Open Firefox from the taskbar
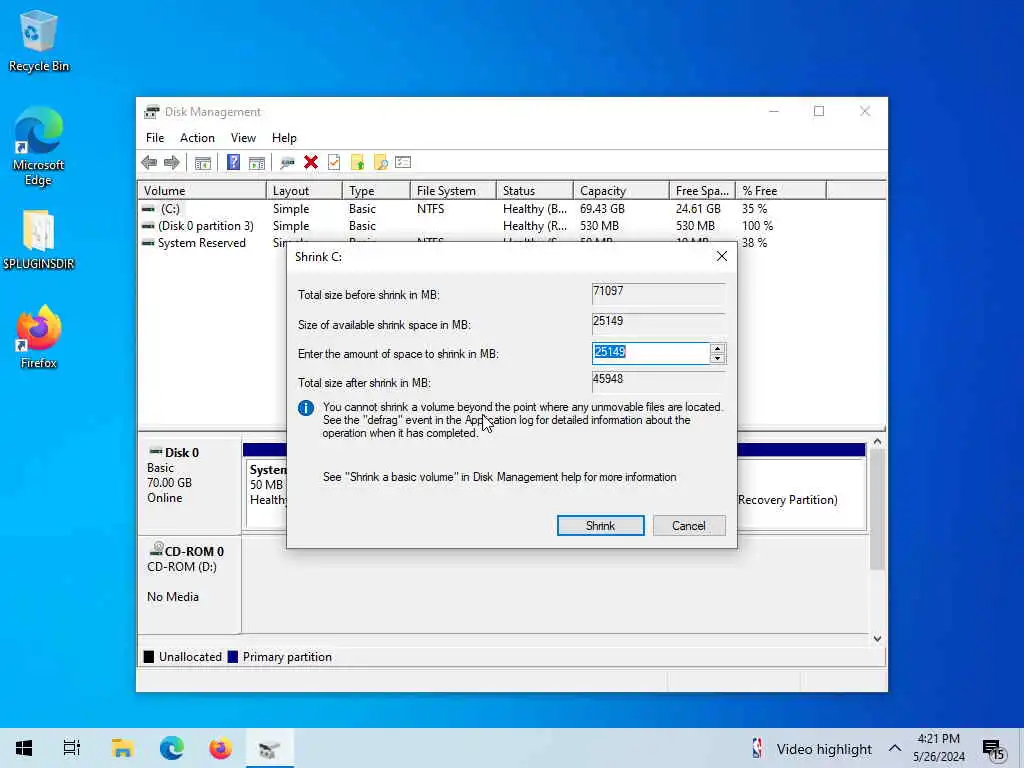 point(220,748)
